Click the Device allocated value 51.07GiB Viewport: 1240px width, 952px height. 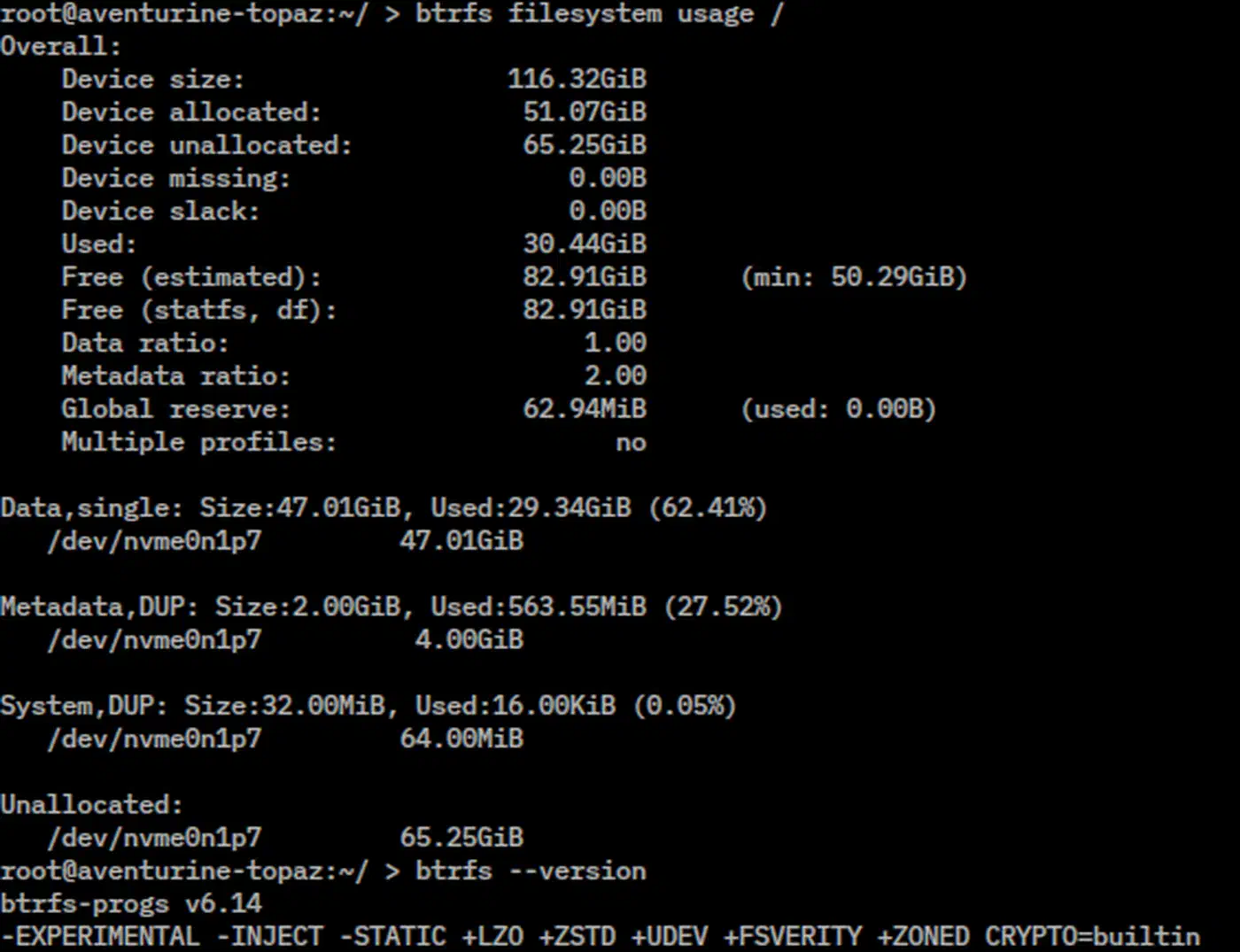585,112
